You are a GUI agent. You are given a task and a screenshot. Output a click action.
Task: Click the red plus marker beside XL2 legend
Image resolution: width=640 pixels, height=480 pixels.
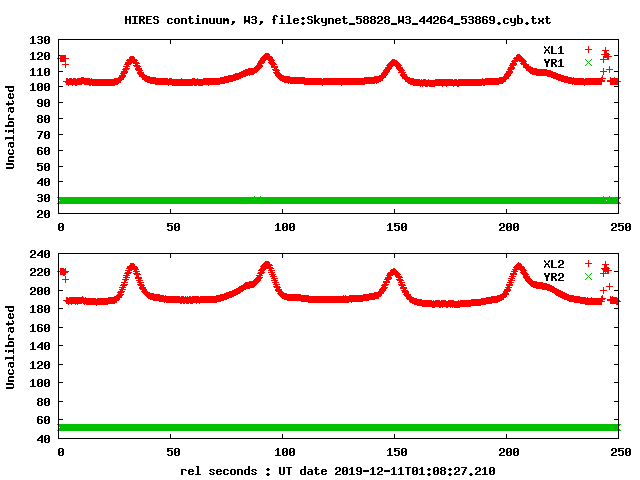click(588, 263)
